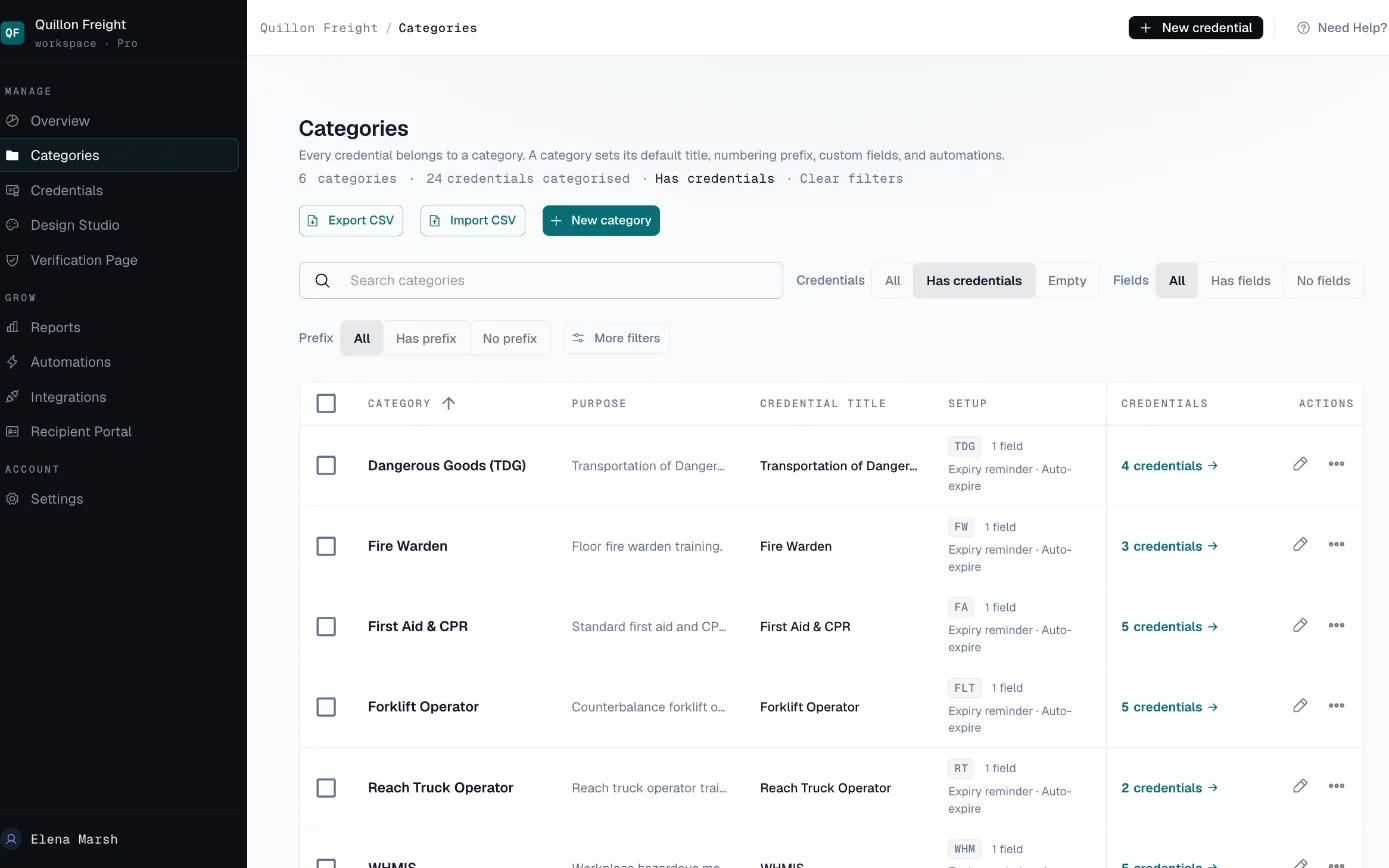The height and width of the screenshot is (868, 1389).
Task: Click the search magnifier icon
Action: tap(322, 281)
